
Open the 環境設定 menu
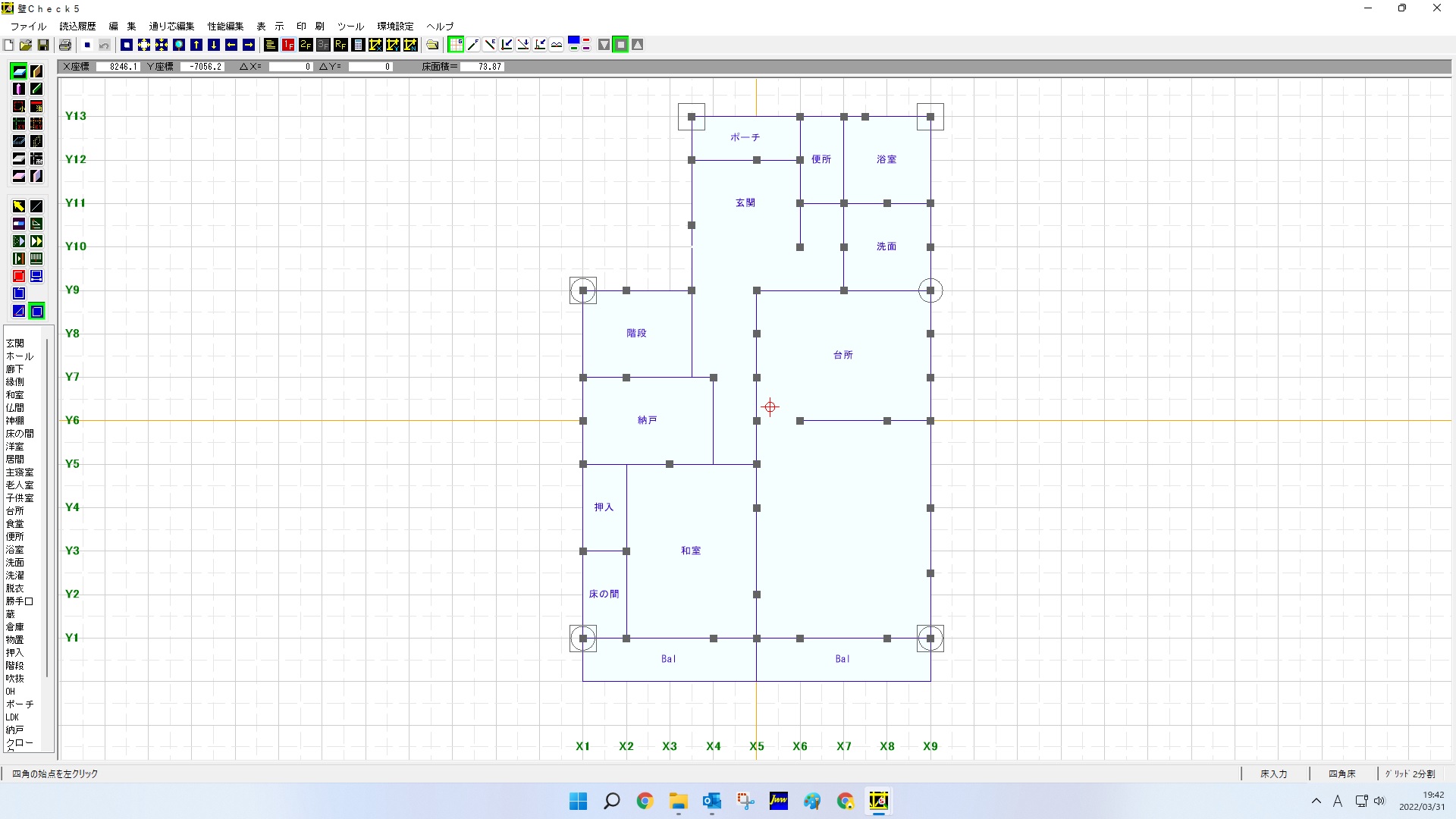coord(395,26)
